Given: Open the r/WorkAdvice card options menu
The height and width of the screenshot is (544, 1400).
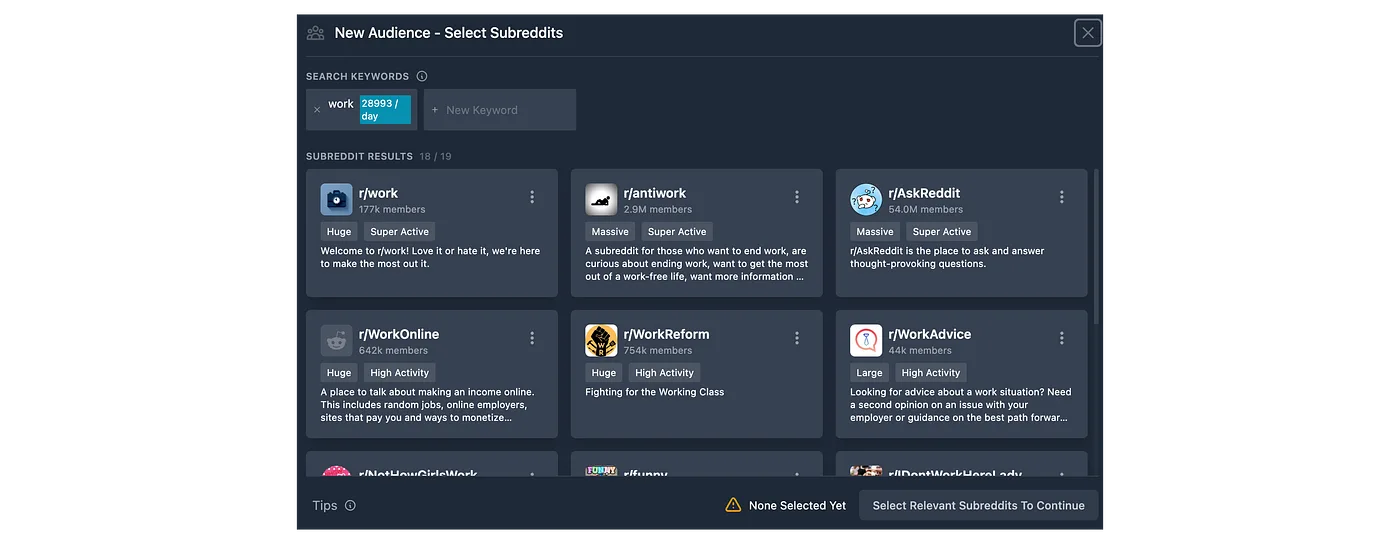Looking at the screenshot, I should point(1062,339).
